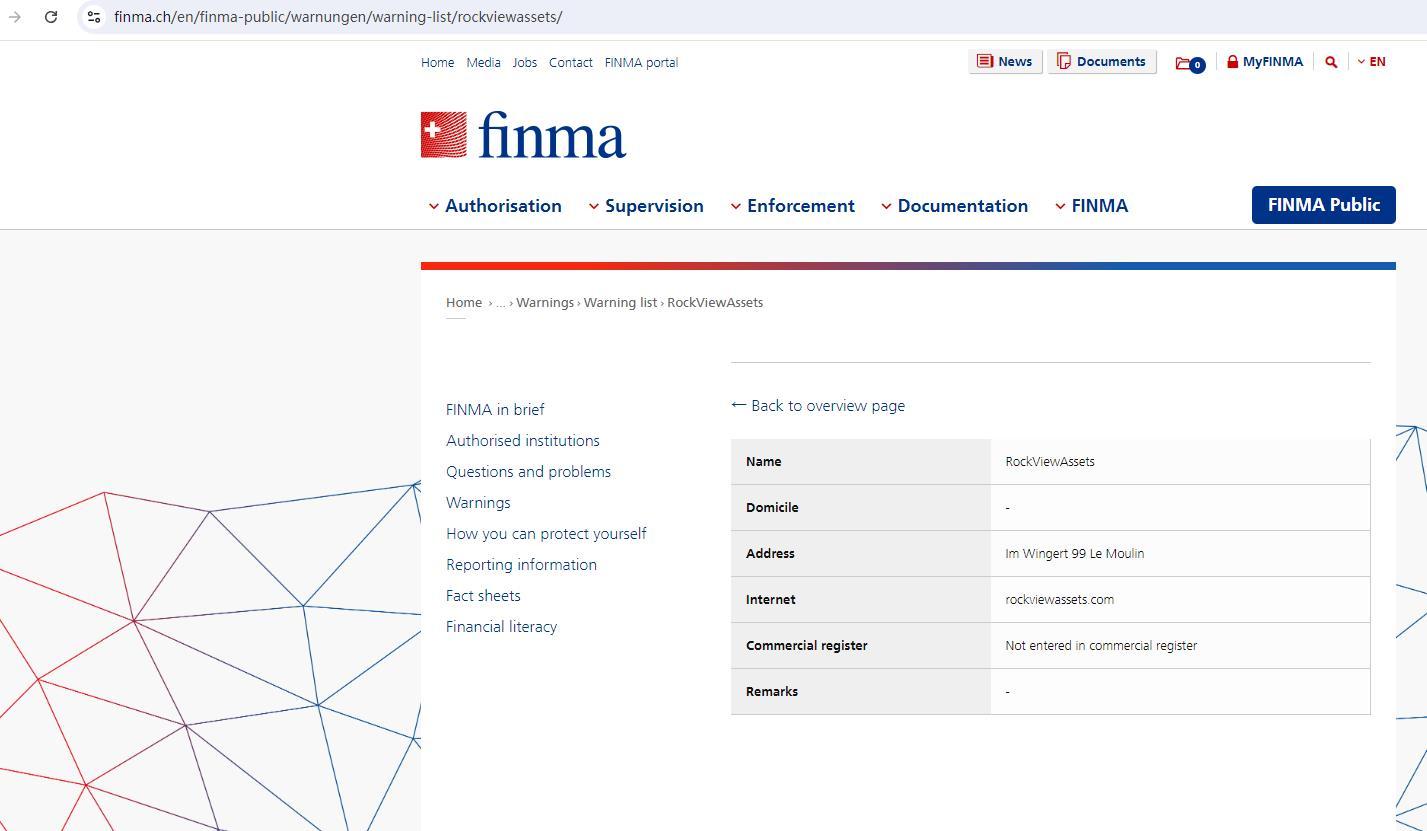Expand the Enforcement menu

792,206
